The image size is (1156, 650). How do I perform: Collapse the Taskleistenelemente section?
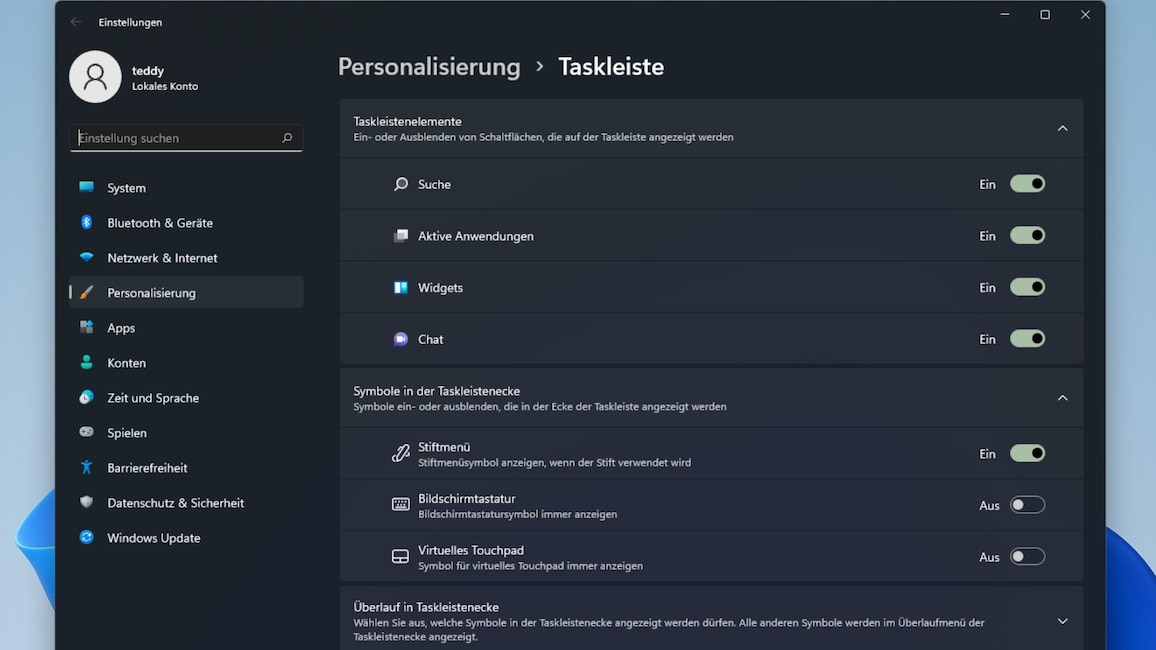[1062, 128]
